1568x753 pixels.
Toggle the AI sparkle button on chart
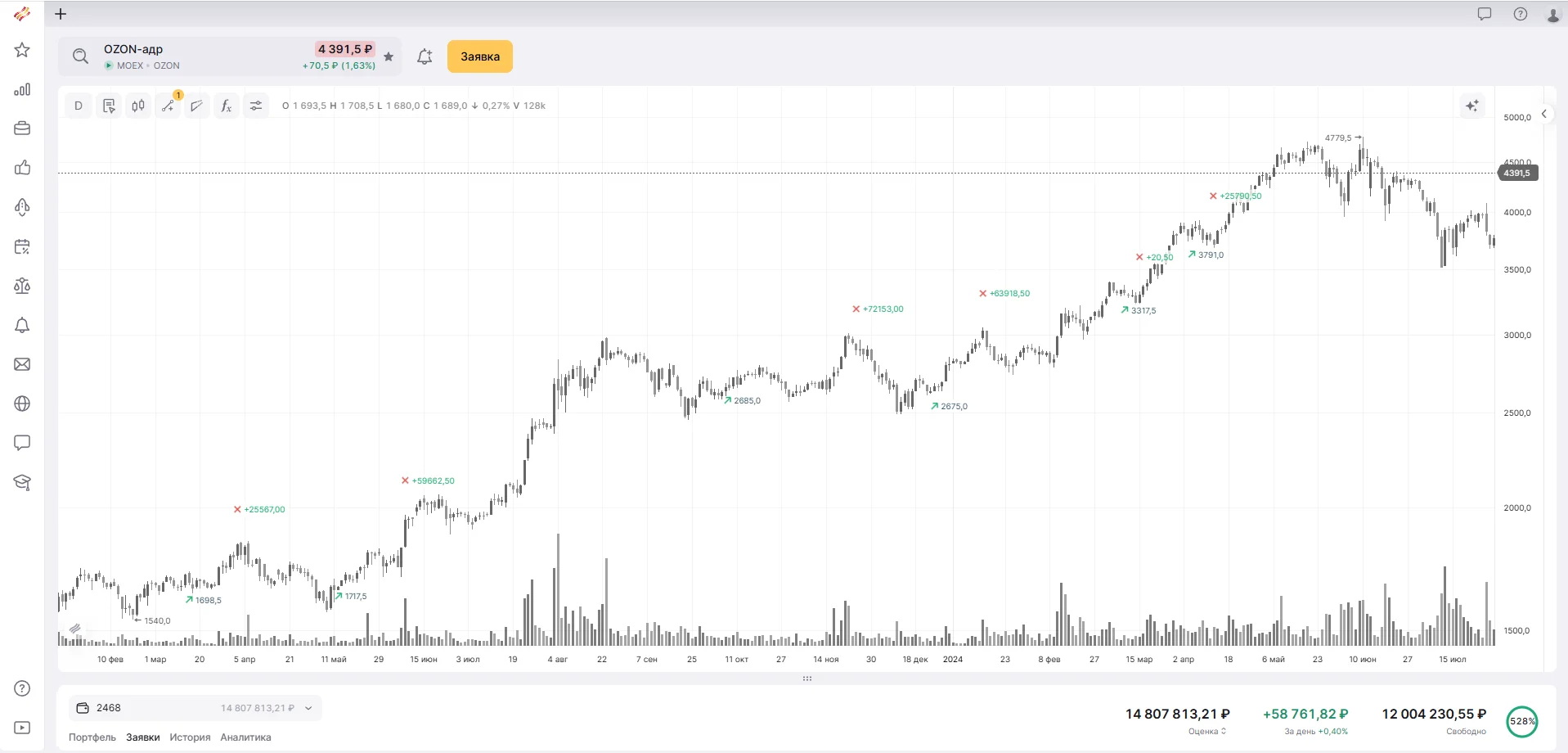[x=1472, y=106]
